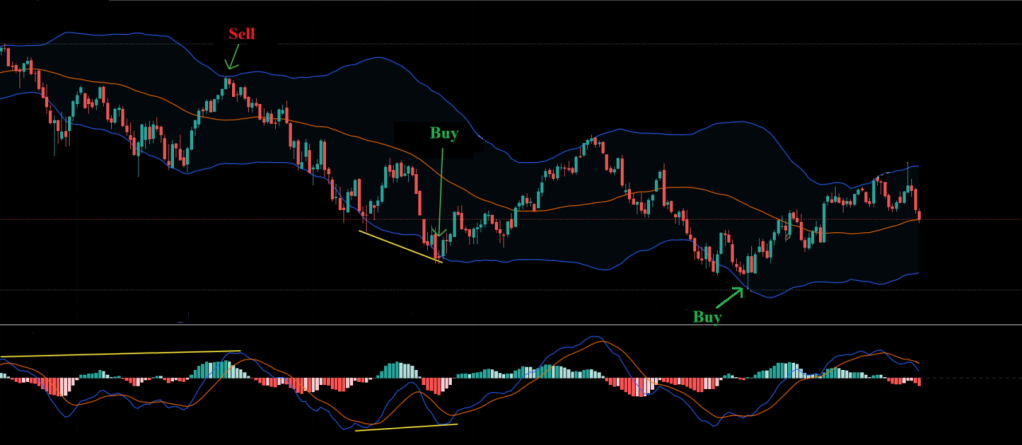1022x445 pixels.
Task: Click divider between price chart and MACD panel
Action: (x=500, y=324)
